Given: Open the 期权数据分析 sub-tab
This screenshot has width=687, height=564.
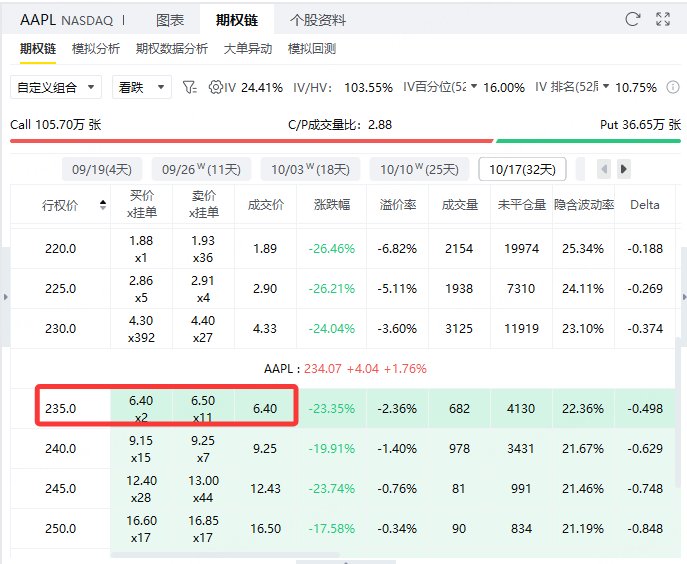Looking at the screenshot, I should [x=172, y=49].
